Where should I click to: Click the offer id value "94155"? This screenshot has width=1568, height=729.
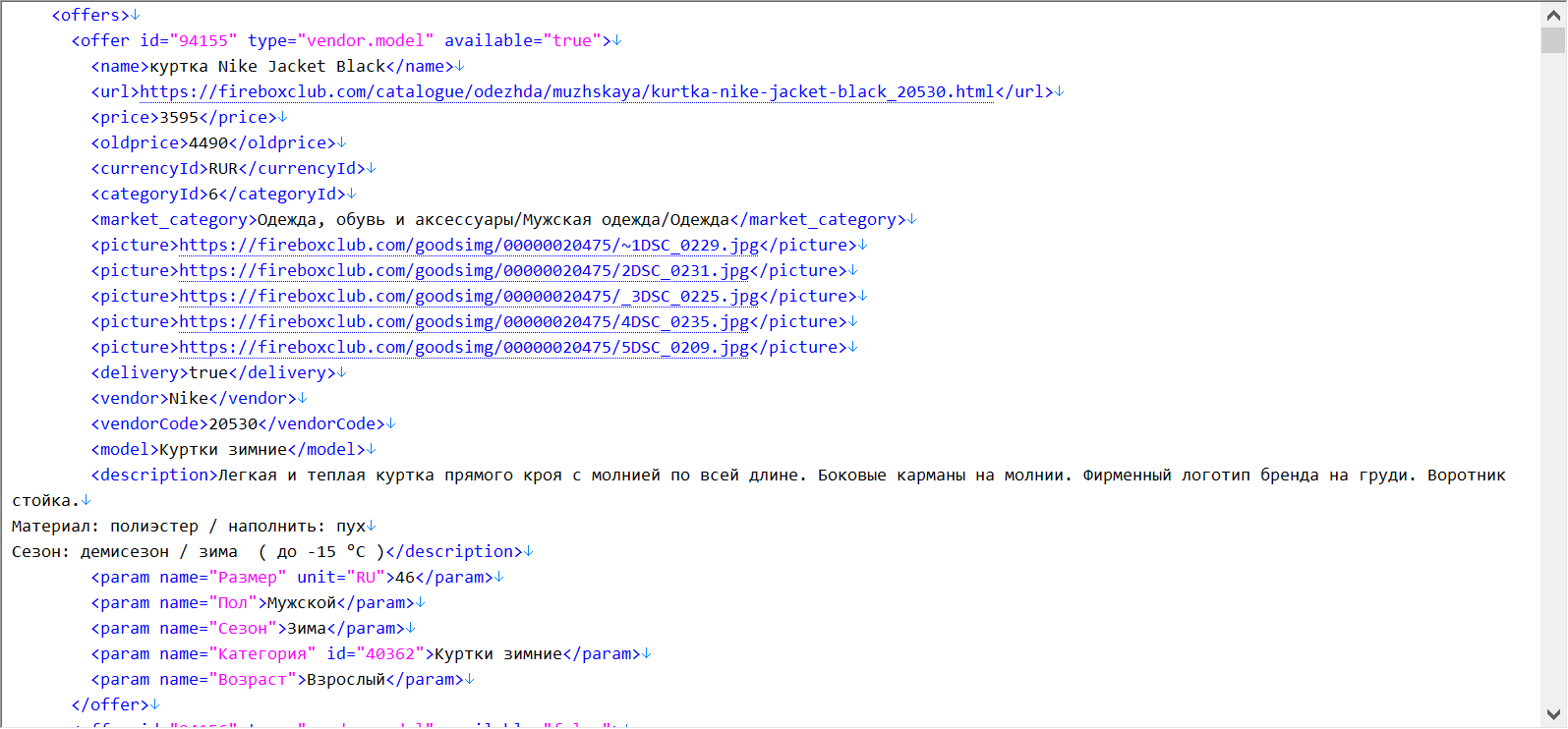coord(203,40)
